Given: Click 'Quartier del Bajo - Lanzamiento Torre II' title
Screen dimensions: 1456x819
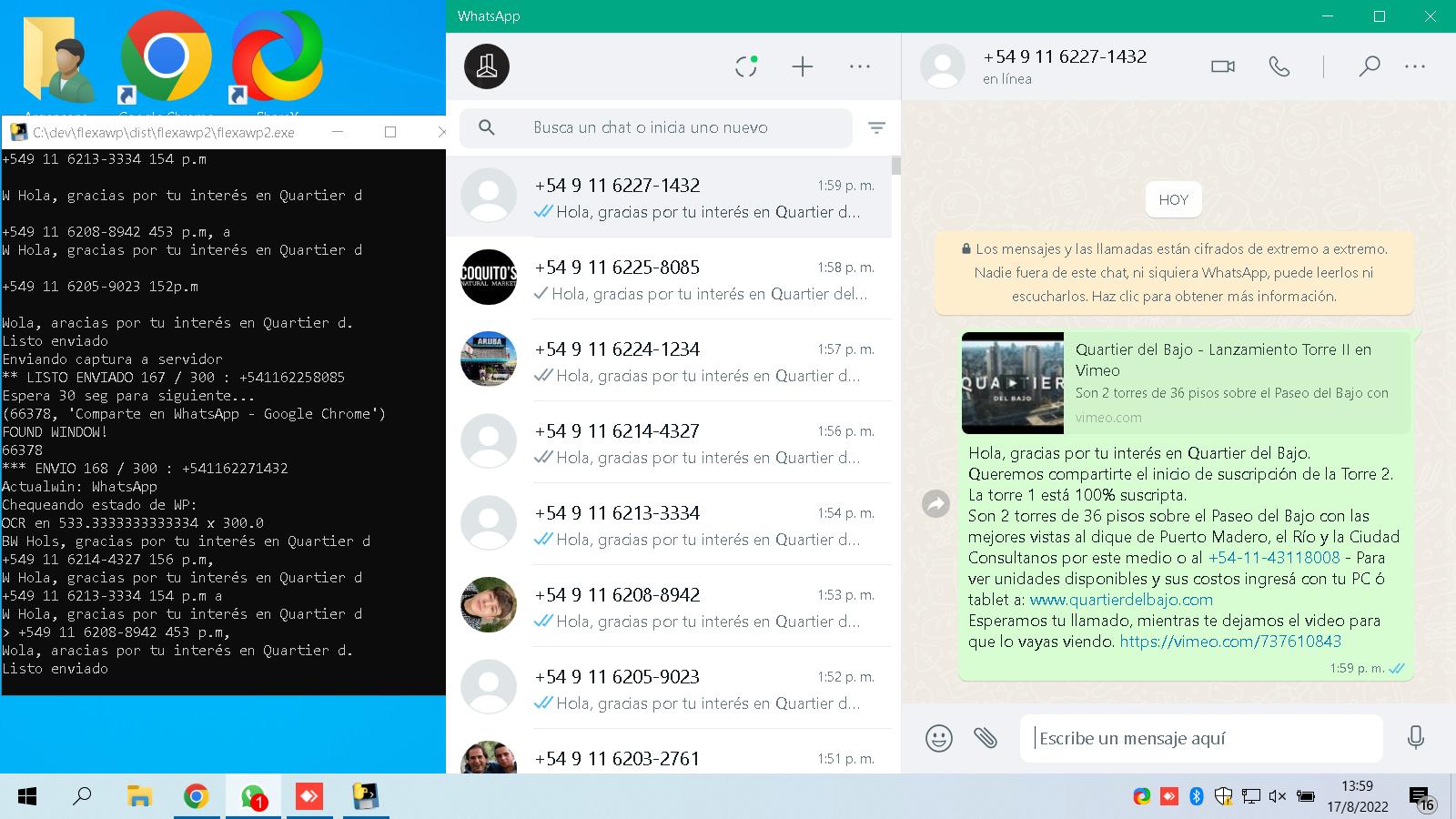Looking at the screenshot, I should coord(1223,359).
